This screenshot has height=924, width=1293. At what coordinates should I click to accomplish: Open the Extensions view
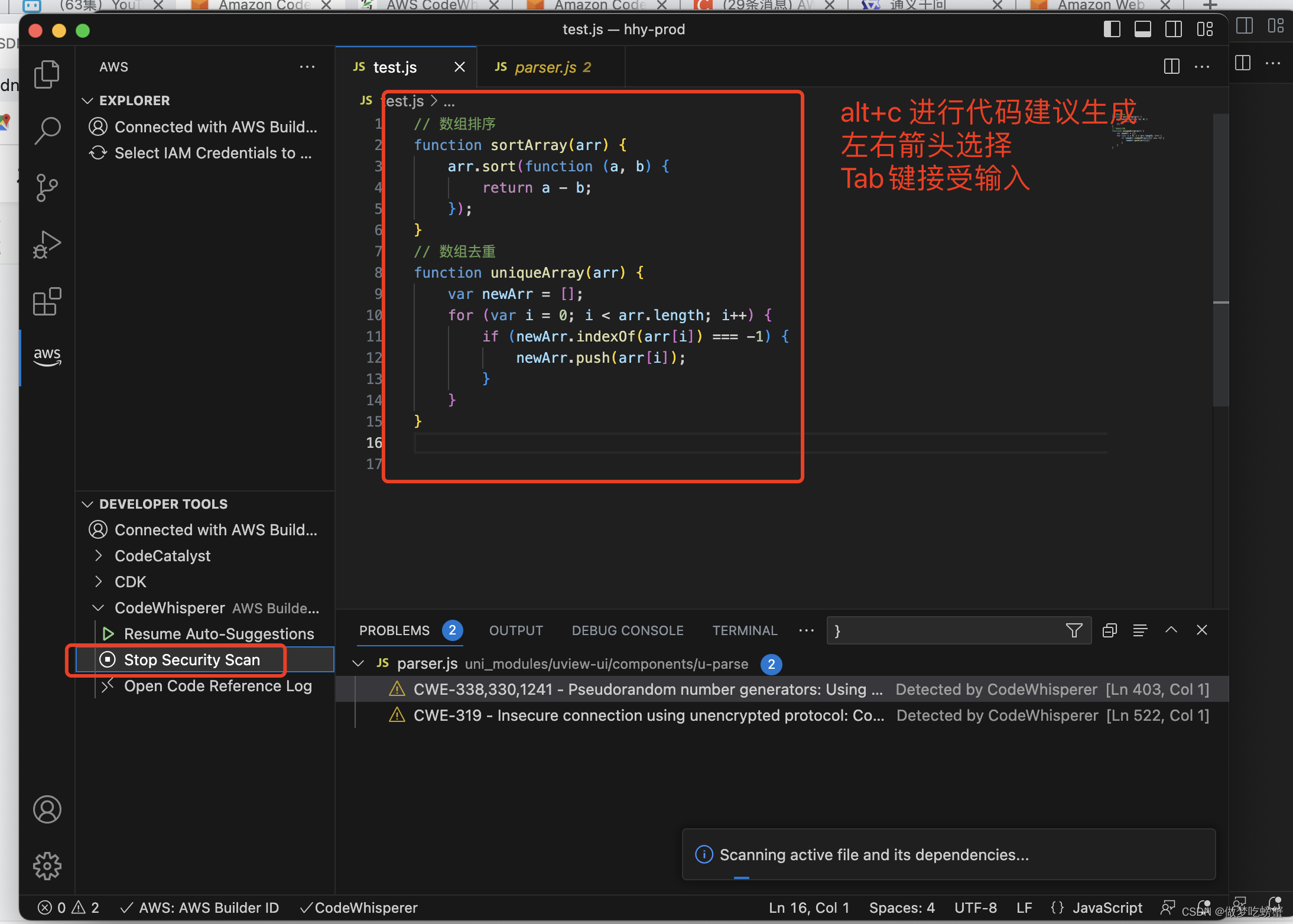pyautogui.click(x=47, y=301)
